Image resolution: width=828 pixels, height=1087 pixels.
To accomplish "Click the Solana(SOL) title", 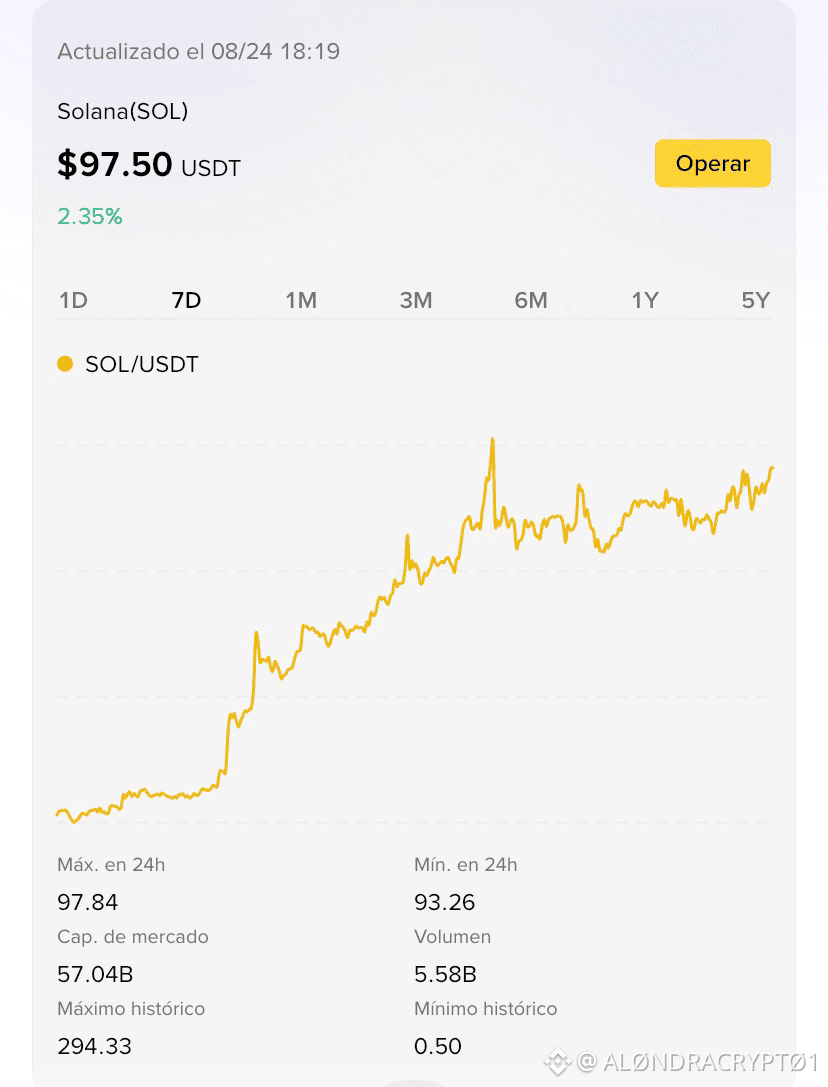I will [x=123, y=111].
